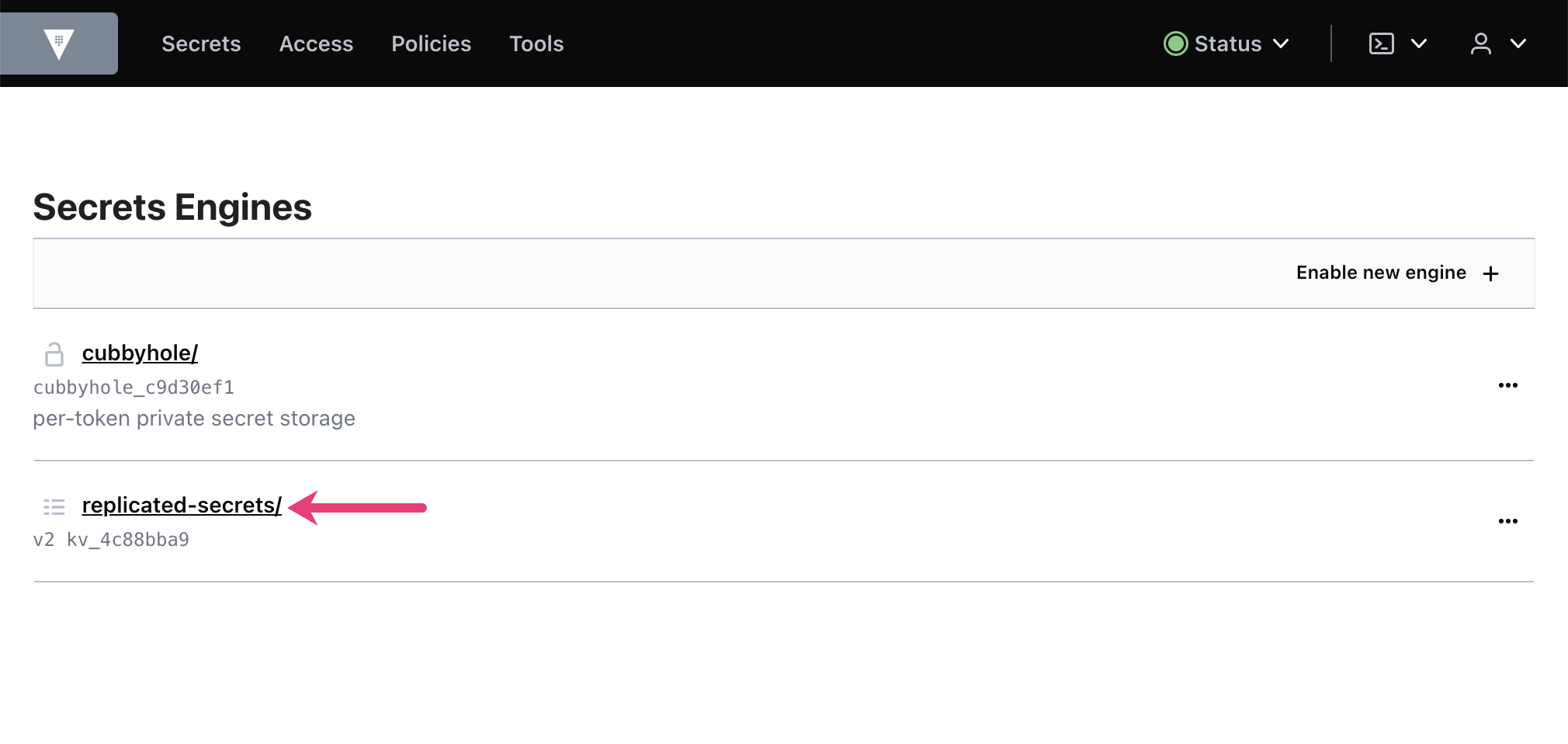The width and height of the screenshot is (1568, 744).
Task: Expand the Status dropdown
Action: click(x=1282, y=43)
